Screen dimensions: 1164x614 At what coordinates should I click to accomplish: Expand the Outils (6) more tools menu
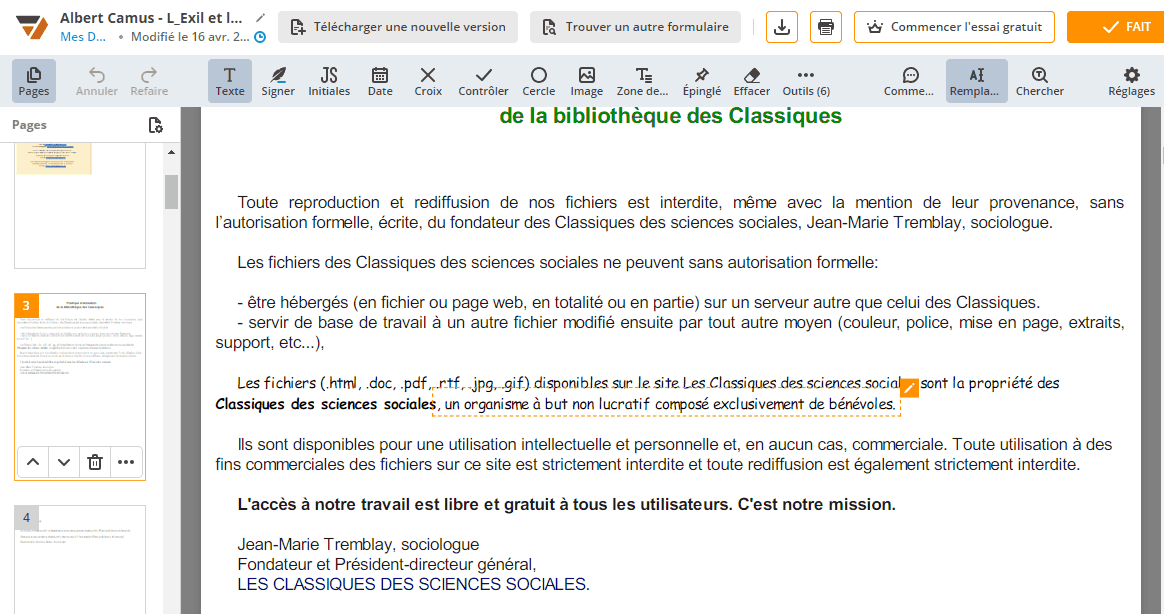806,81
